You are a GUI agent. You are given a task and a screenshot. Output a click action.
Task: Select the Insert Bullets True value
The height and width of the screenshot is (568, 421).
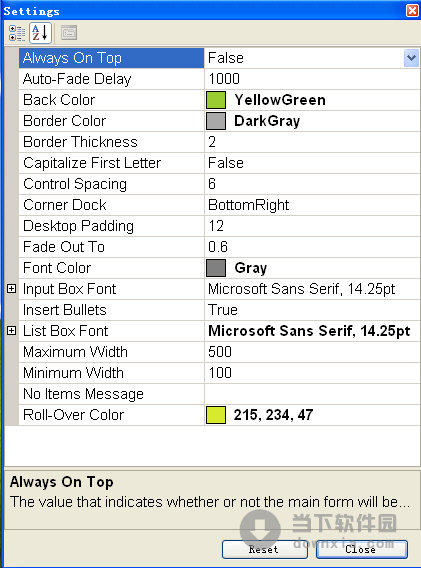point(312,310)
